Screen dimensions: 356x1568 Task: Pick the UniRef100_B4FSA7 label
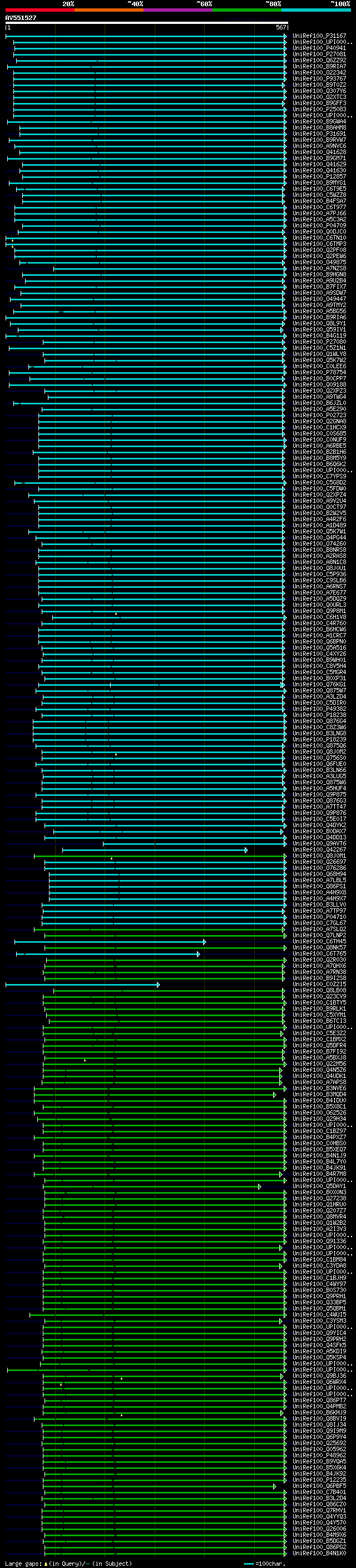click(319, 201)
